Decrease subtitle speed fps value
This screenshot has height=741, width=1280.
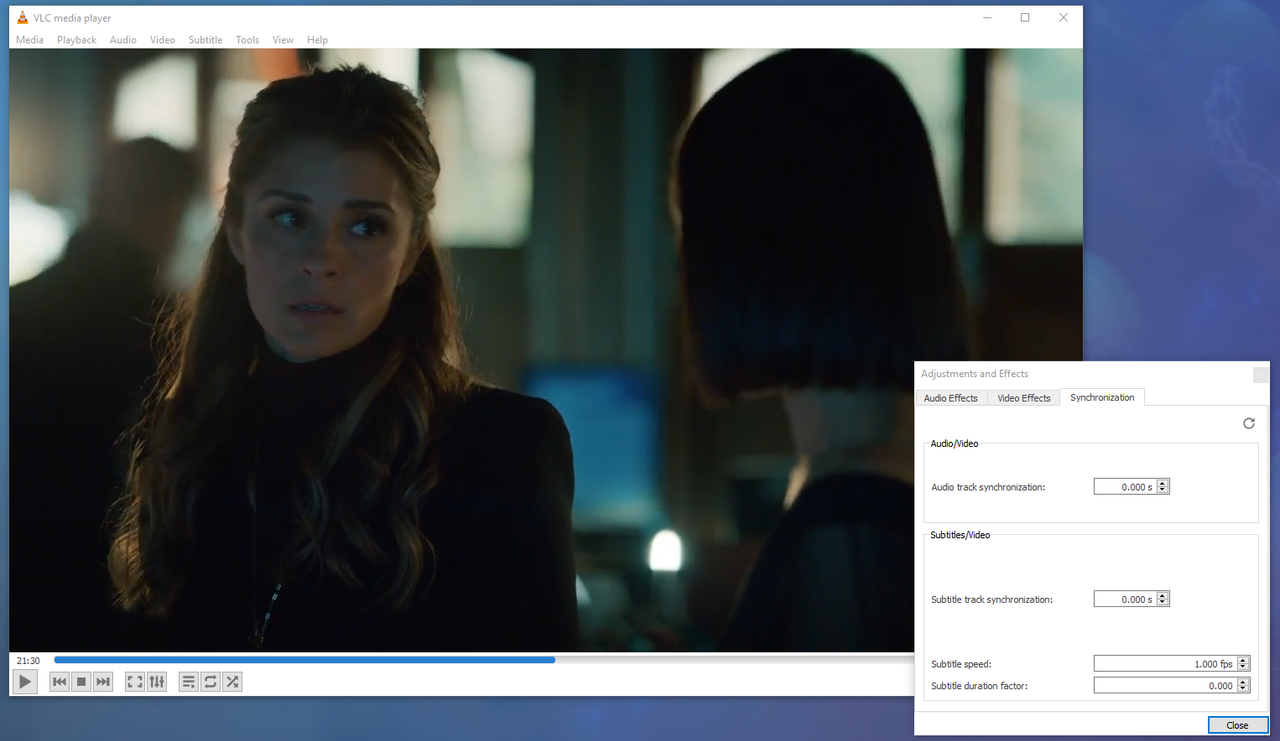point(1244,667)
